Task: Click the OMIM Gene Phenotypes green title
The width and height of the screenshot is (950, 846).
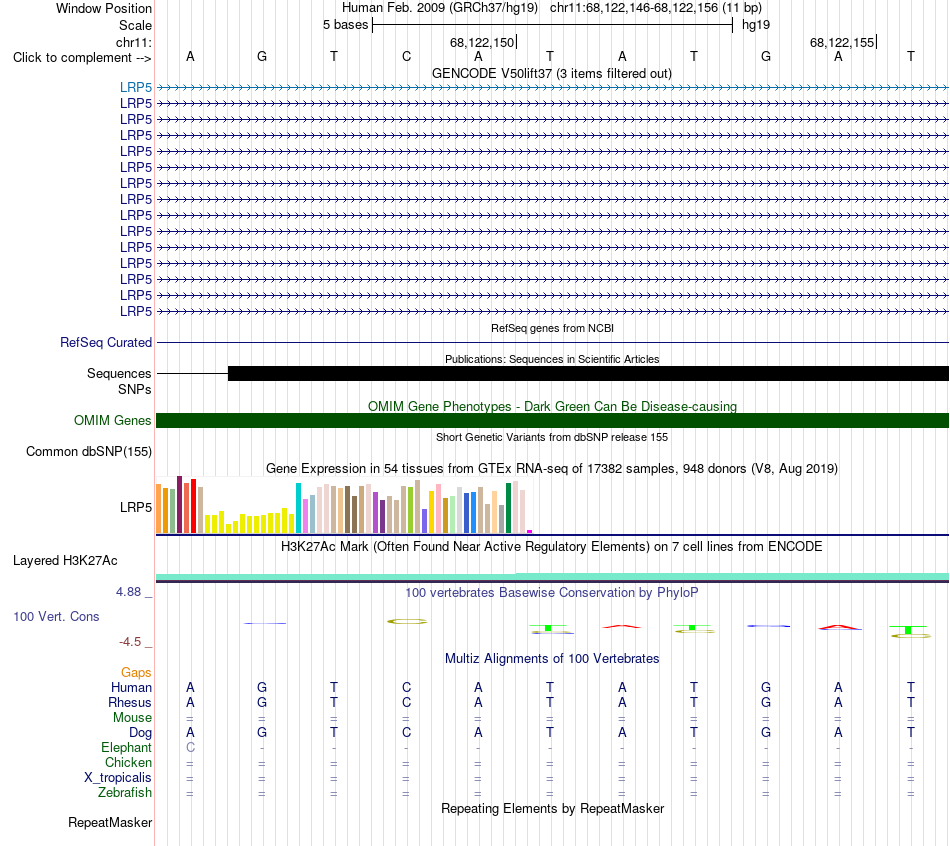Action: (552, 407)
